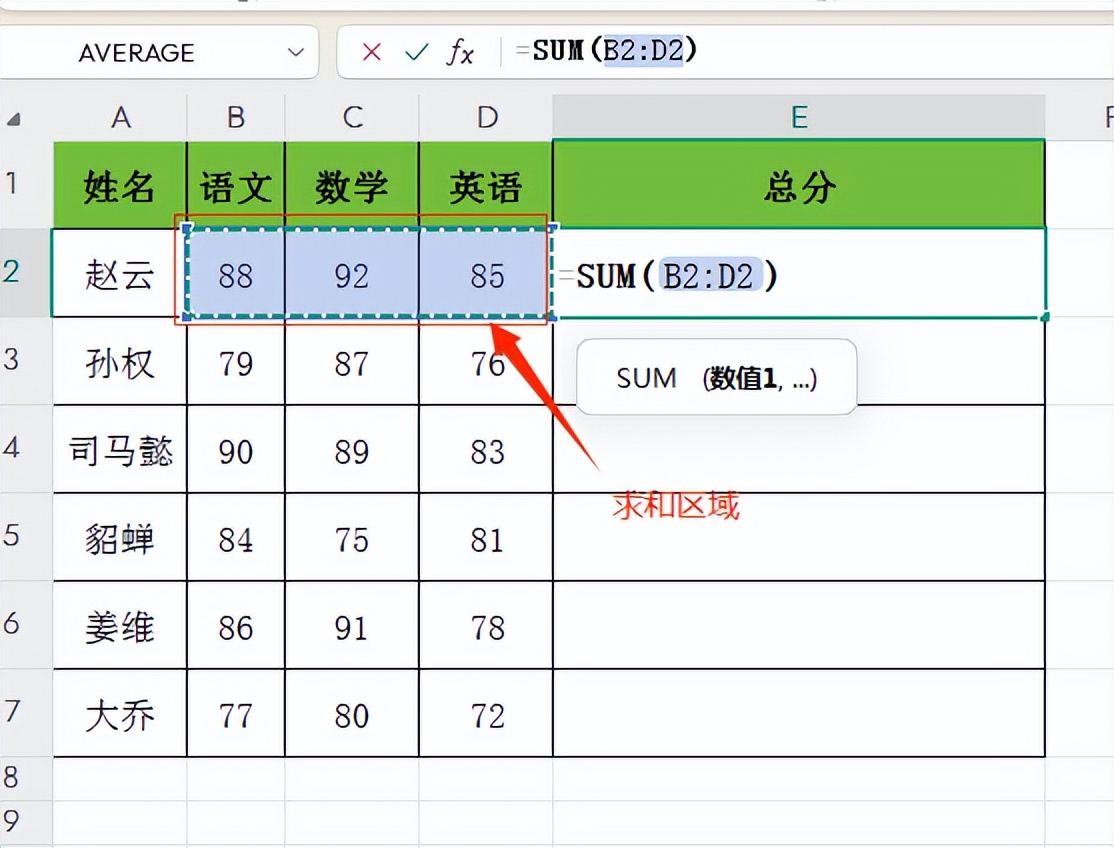Click the 英语 score 85 for 赵云
This screenshot has width=1114, height=848.
487,274
